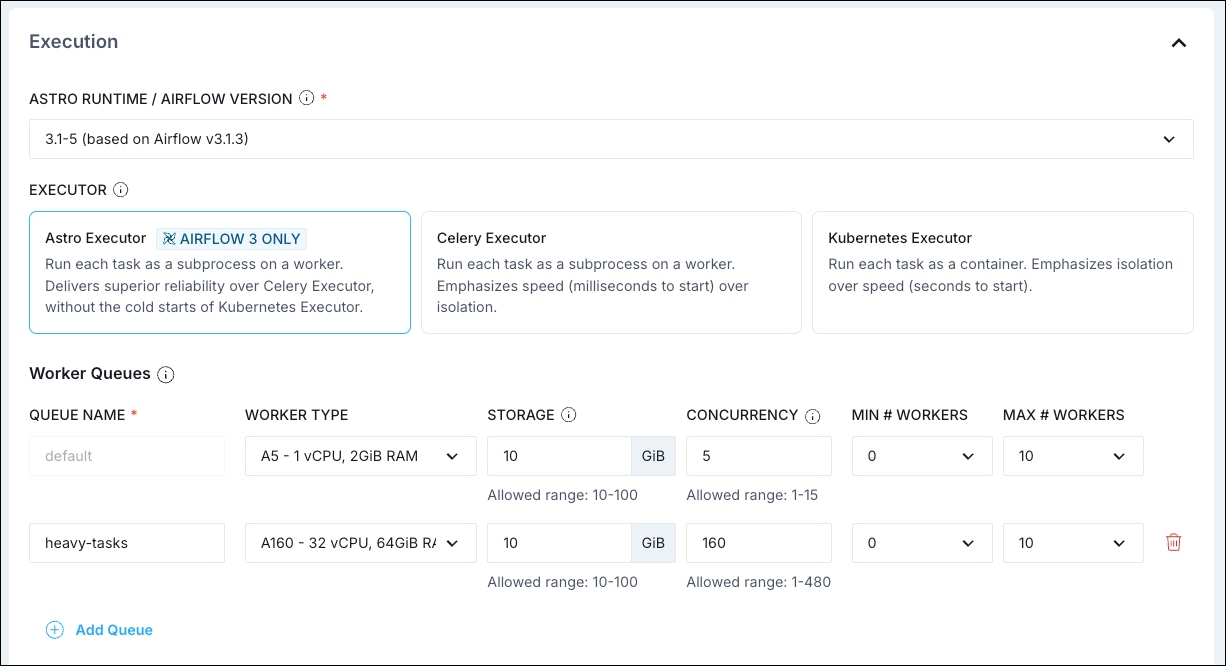
Task: Click the Add Queue link
Action: point(112,630)
